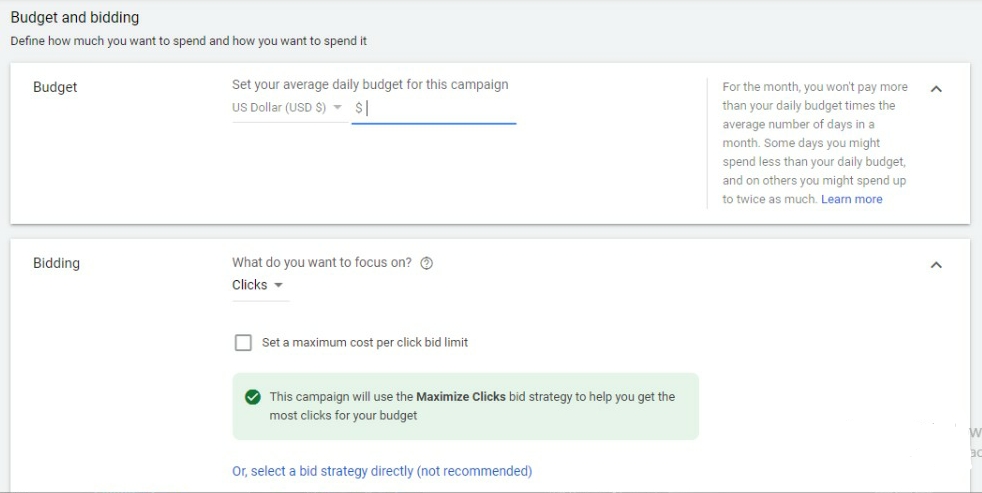
Task: Click the dollar sign prefix in the budget field
Action: (359, 108)
